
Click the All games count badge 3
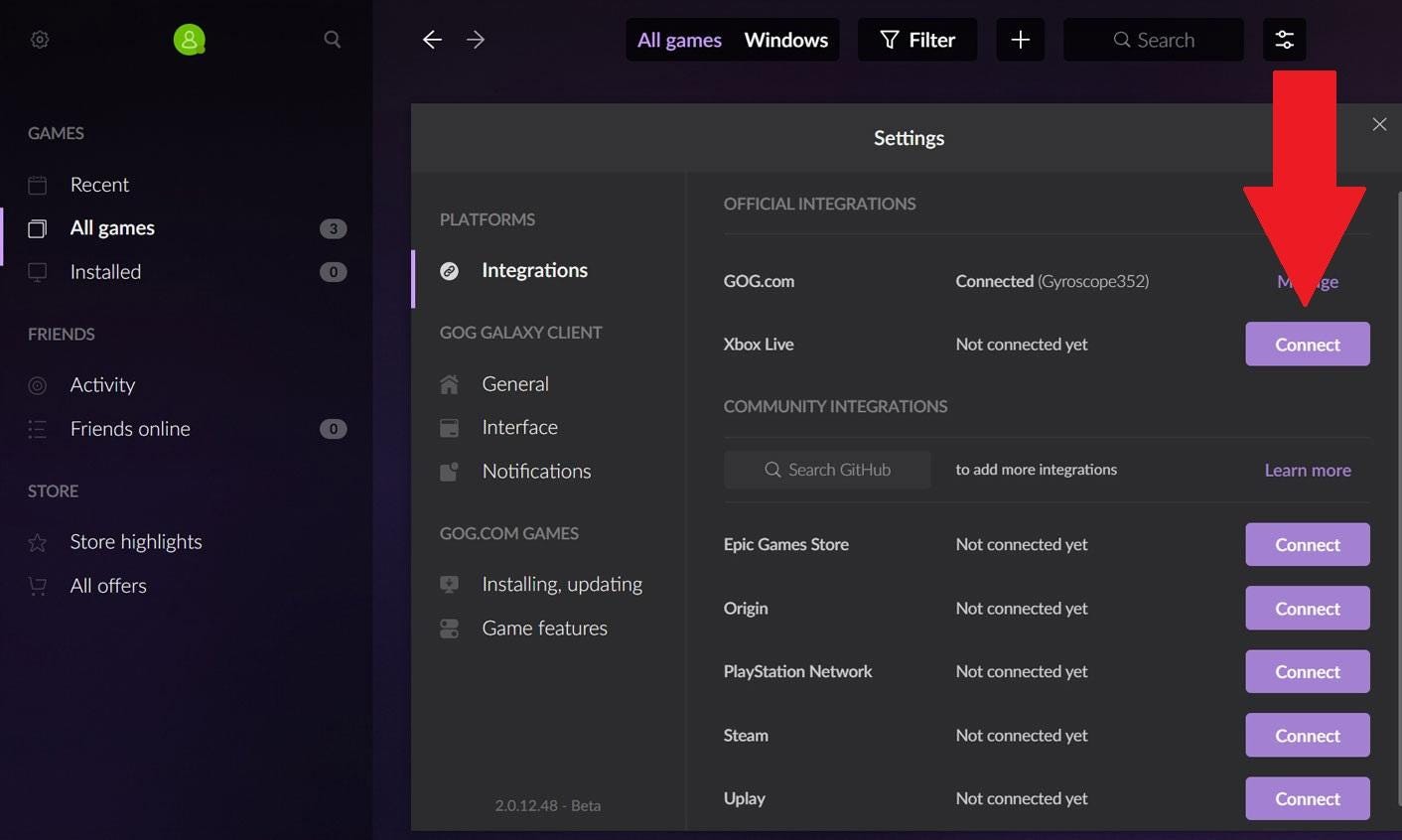333,228
